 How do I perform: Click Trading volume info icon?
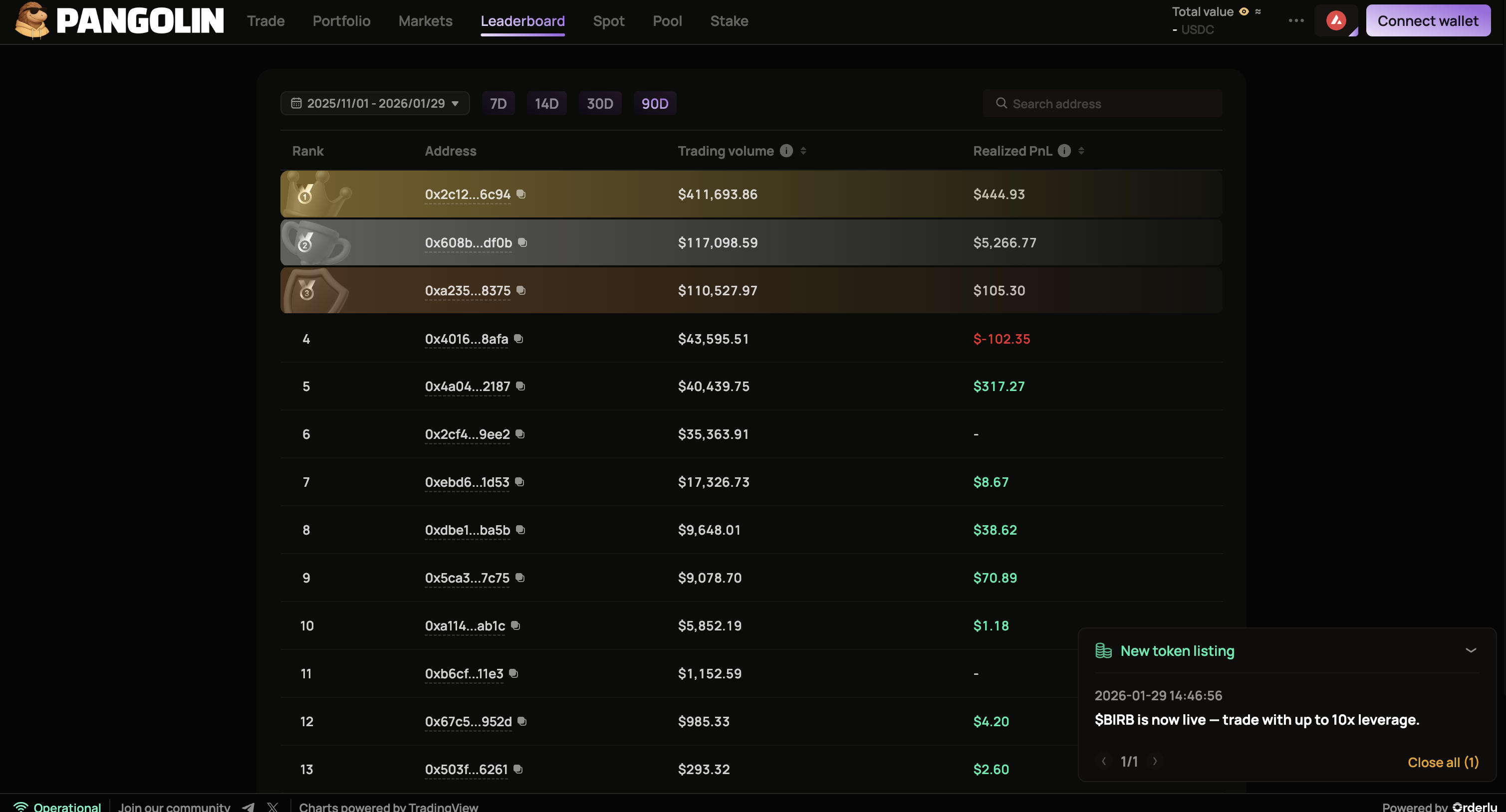tap(786, 151)
